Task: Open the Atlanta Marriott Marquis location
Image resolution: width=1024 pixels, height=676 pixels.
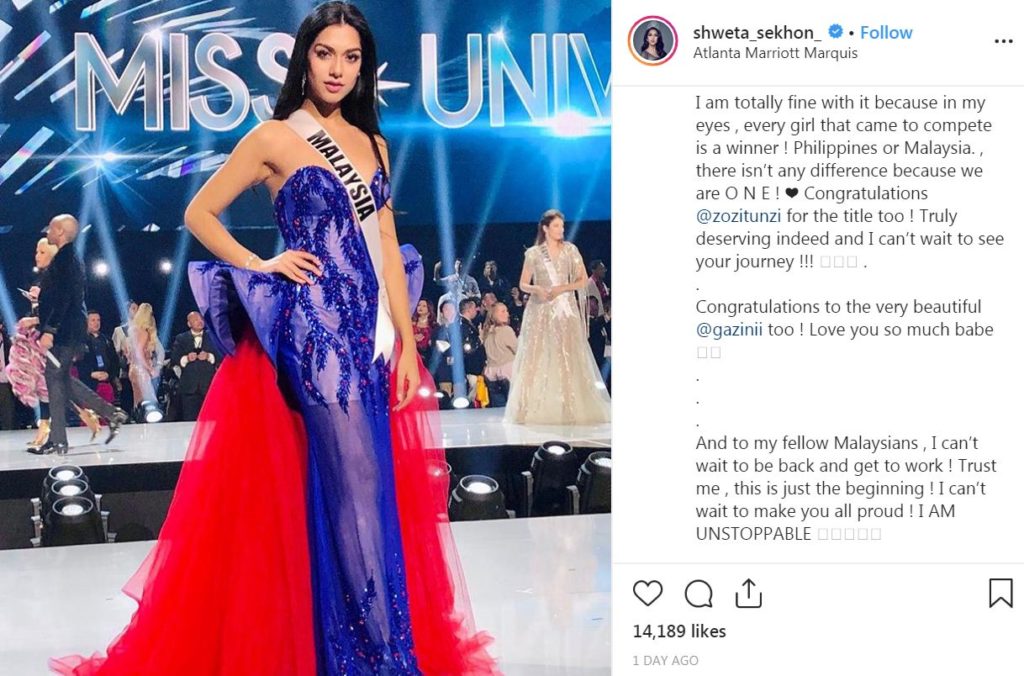Action: pyautogui.click(x=775, y=53)
